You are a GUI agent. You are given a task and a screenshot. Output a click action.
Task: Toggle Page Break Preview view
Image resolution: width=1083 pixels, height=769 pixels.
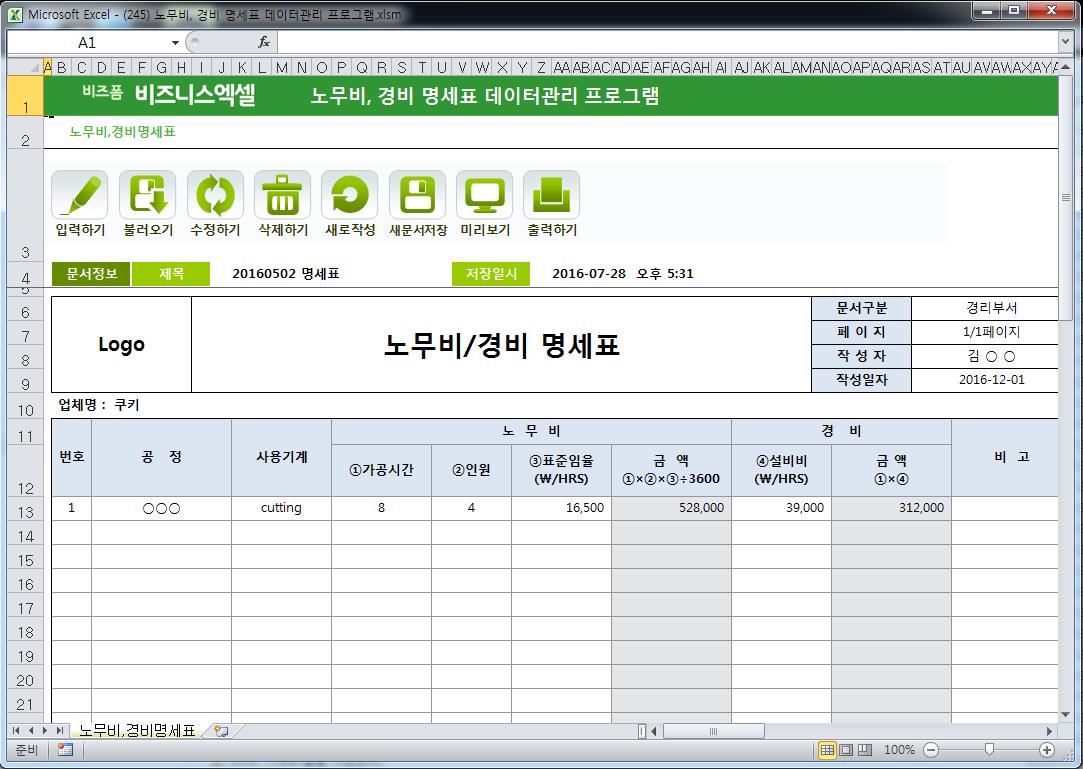865,750
